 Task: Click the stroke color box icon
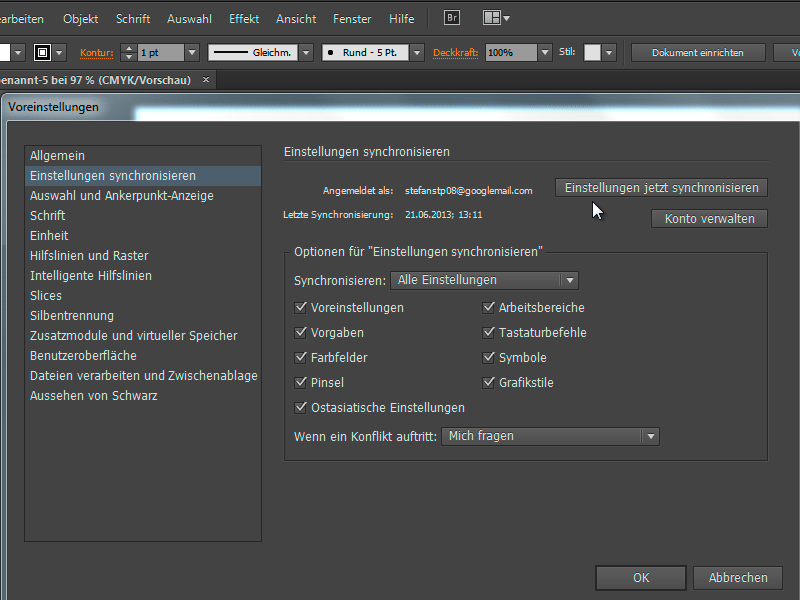coord(42,53)
